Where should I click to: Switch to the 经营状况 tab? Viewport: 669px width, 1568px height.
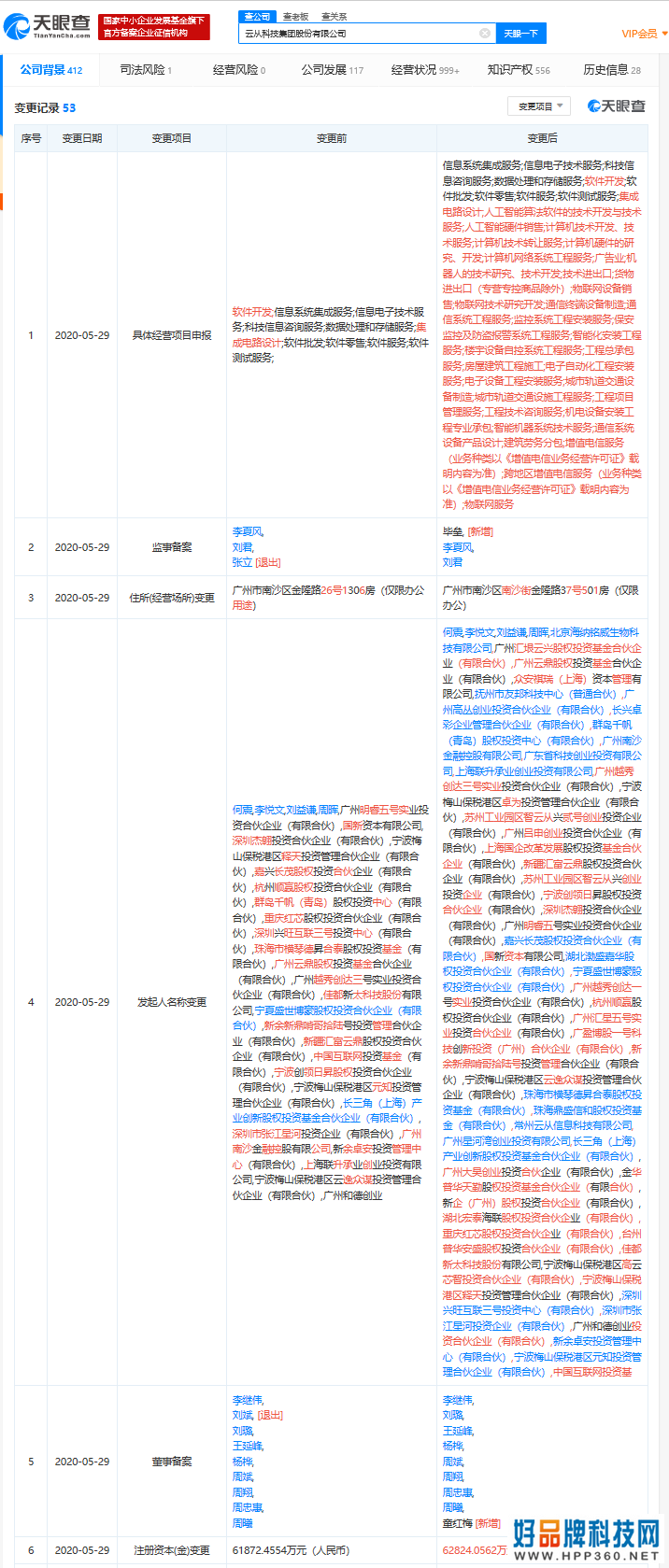click(425, 70)
